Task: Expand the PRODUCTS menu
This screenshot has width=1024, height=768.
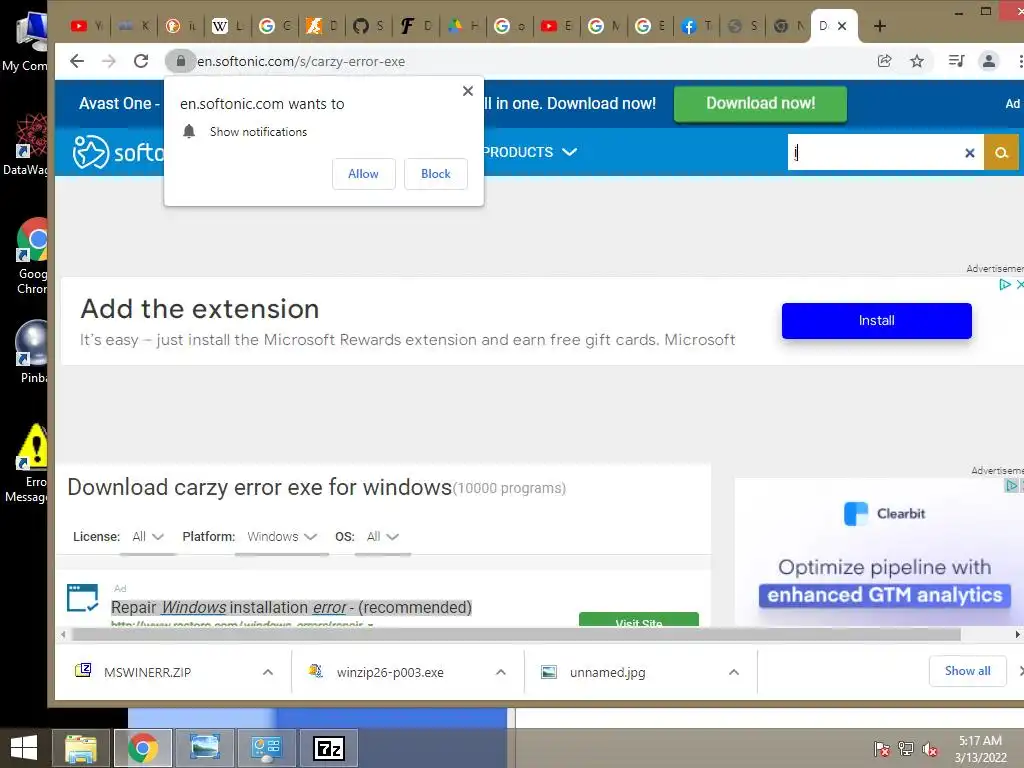Action: click(530, 152)
